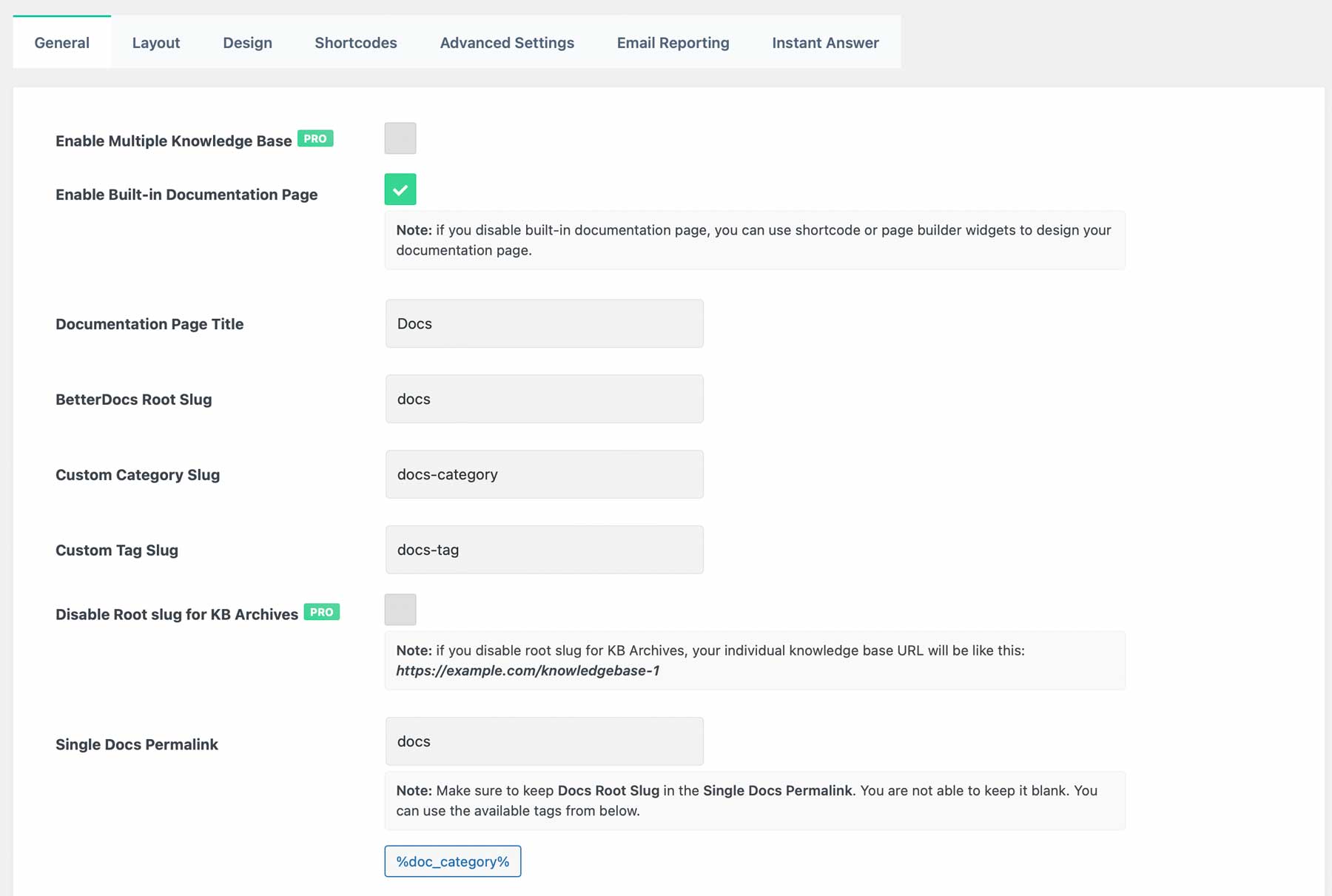Open the Instant Answer tab
The width and height of the screenshot is (1332, 896).
[x=824, y=42]
